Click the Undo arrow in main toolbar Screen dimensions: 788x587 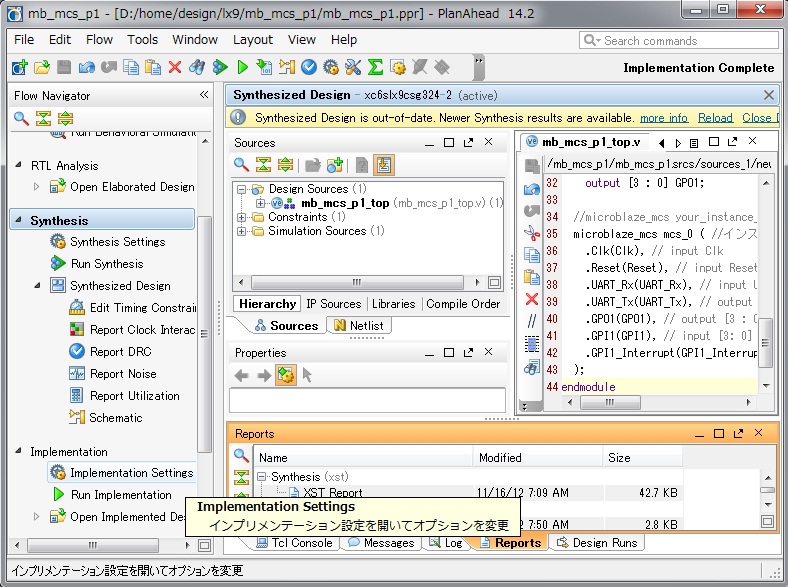pyautogui.click(x=86, y=67)
